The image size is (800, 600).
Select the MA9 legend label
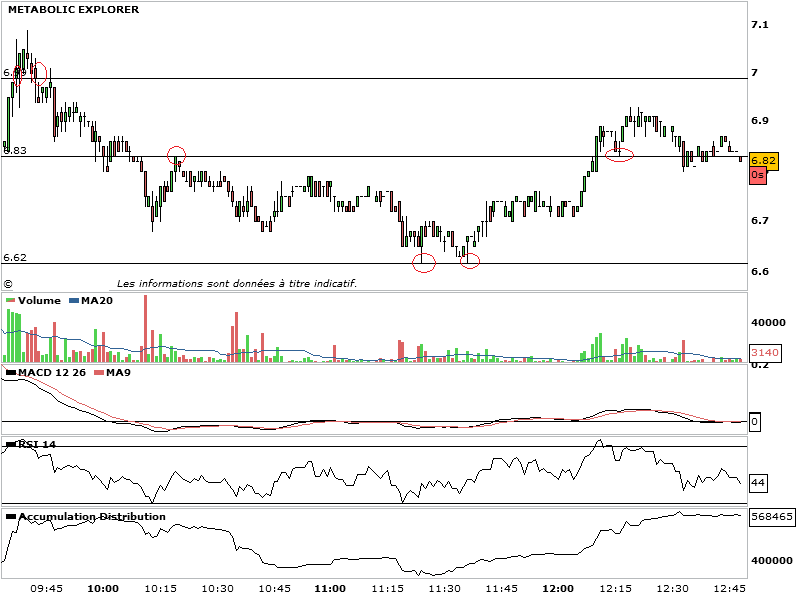[x=118, y=372]
